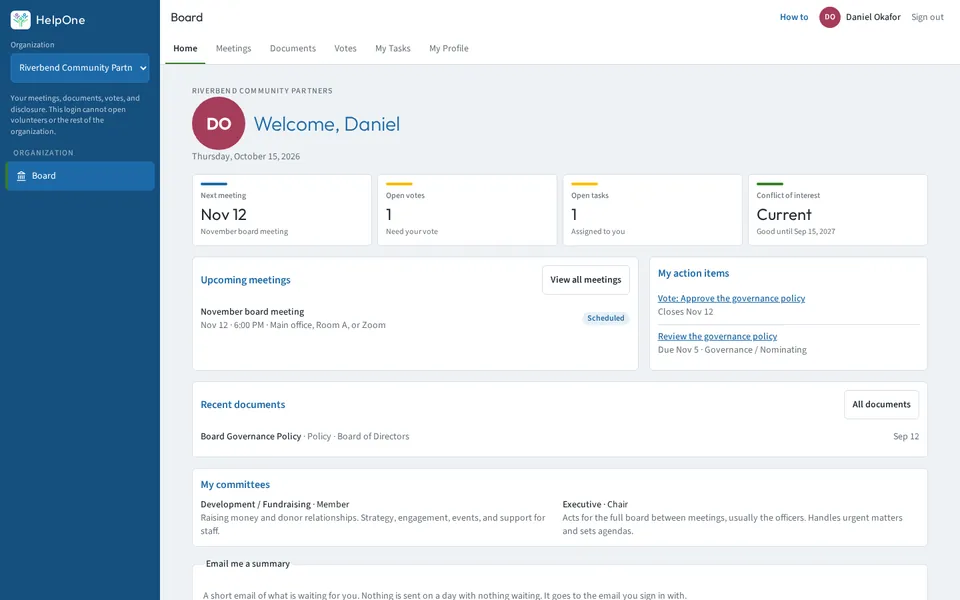The image size is (960, 600).
Task: Open the Board Governance Policy document
Action: point(250,437)
